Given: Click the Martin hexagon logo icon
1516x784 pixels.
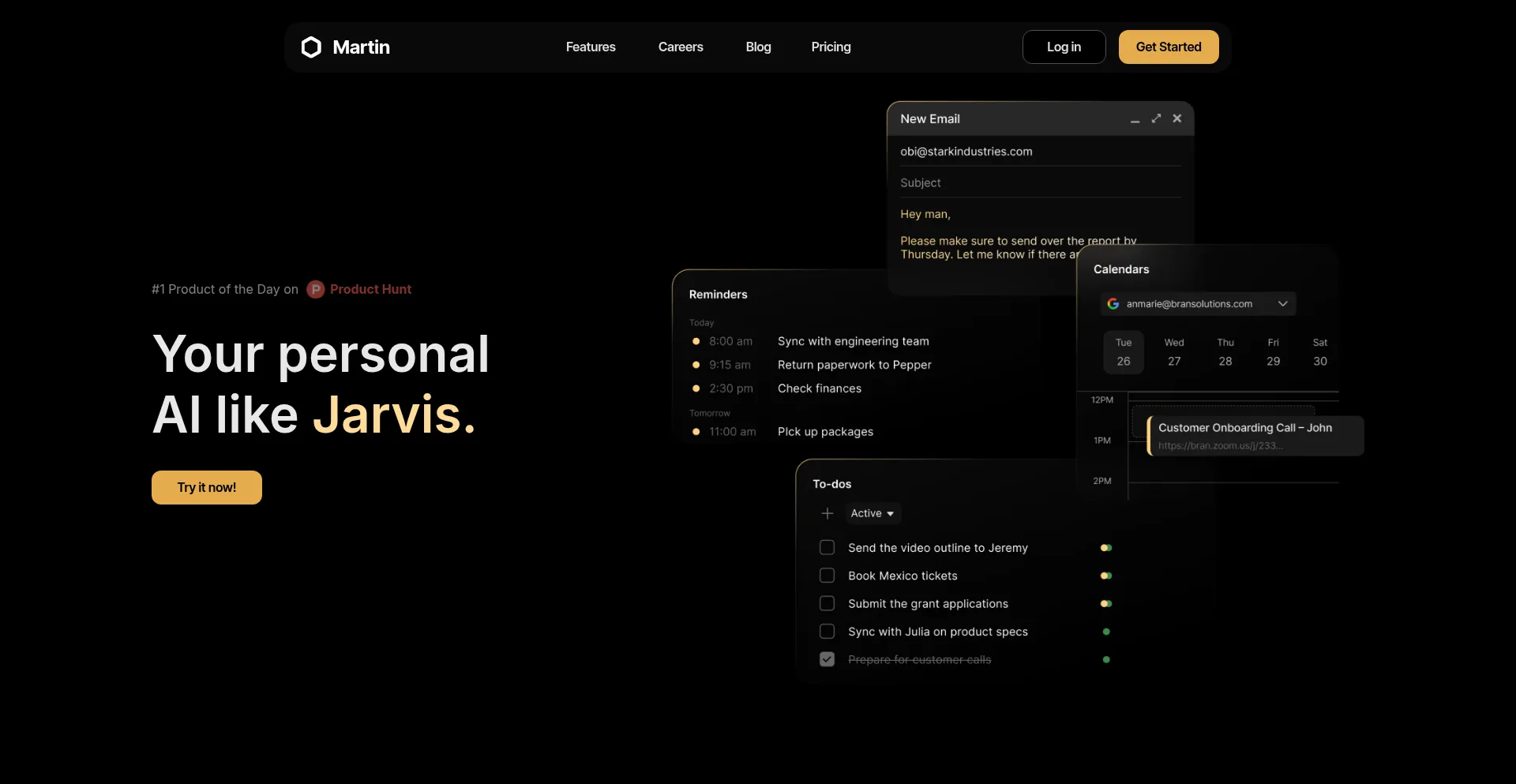Looking at the screenshot, I should (311, 47).
